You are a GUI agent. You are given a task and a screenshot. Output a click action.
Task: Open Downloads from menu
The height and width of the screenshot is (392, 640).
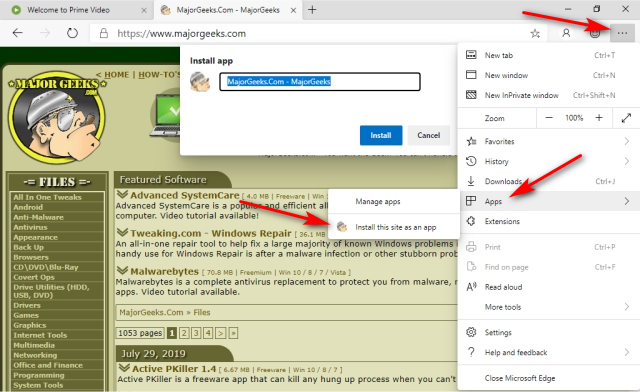[x=548, y=181]
